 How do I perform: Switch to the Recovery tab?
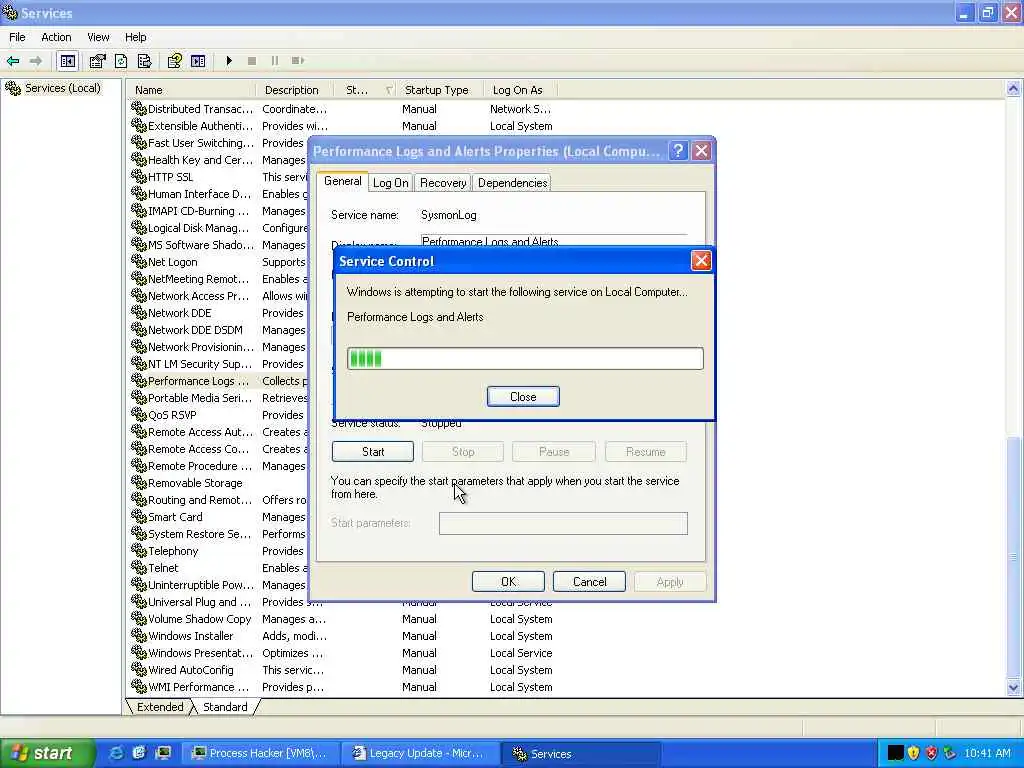[x=443, y=184]
